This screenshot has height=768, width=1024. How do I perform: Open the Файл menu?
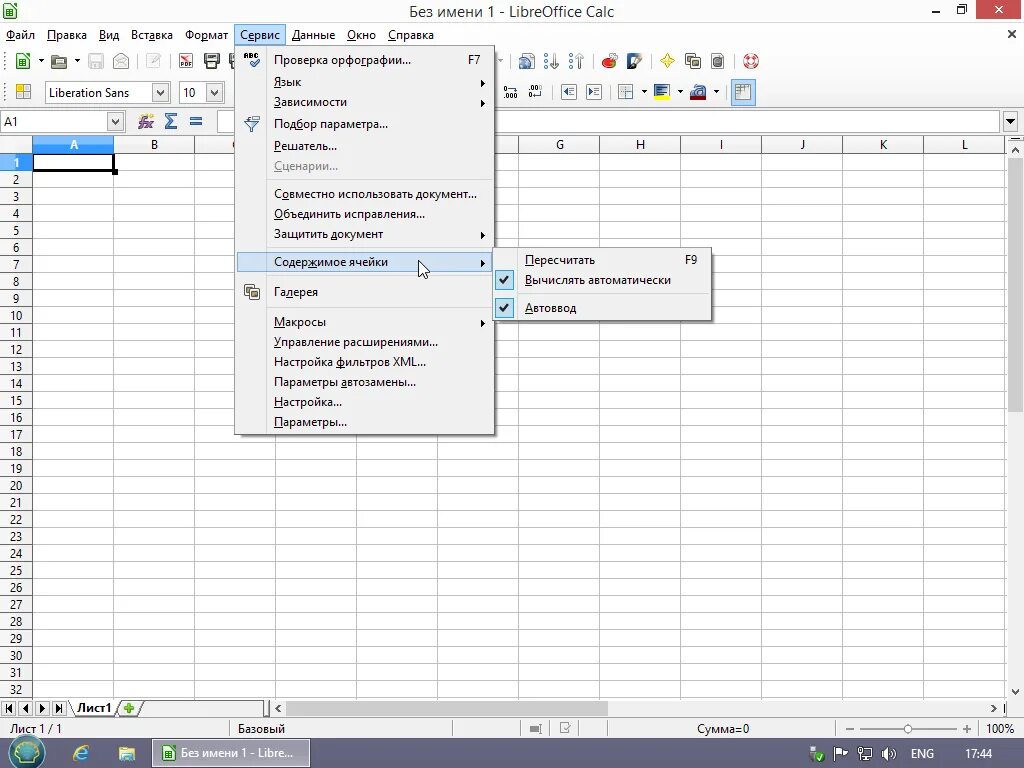click(20, 35)
